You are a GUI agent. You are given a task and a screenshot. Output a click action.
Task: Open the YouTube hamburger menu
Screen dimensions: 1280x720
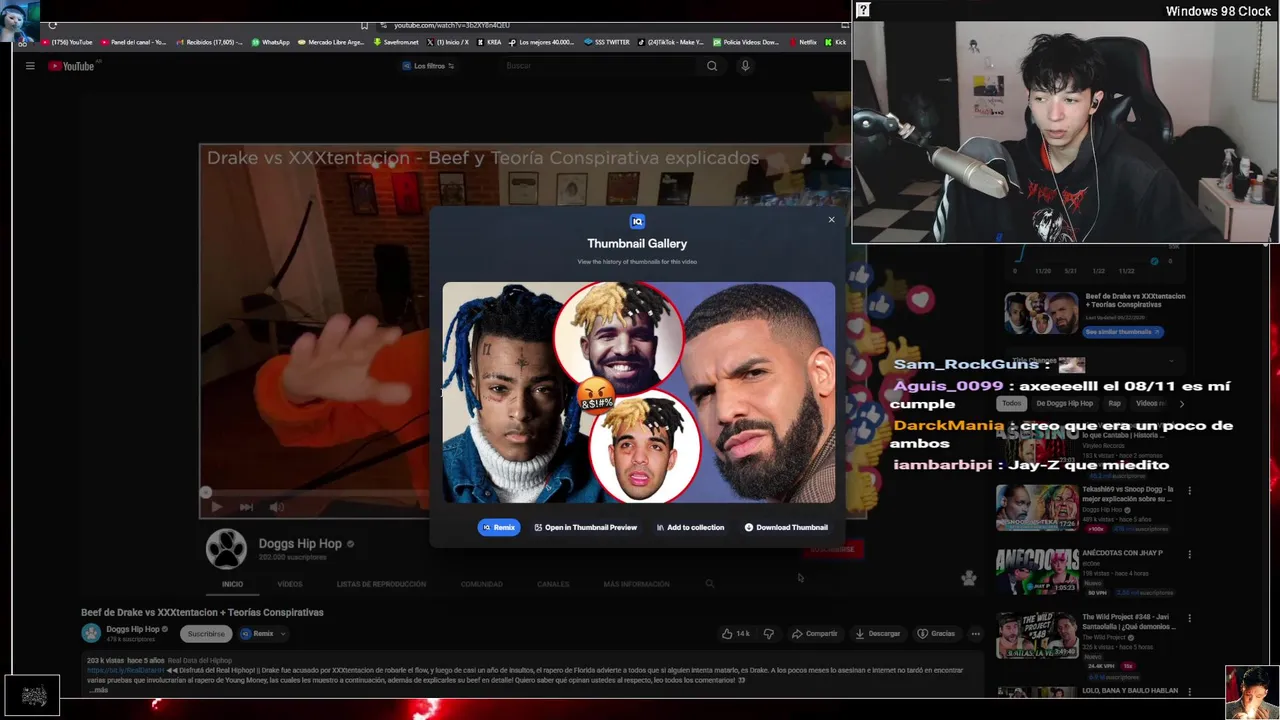tap(30, 66)
